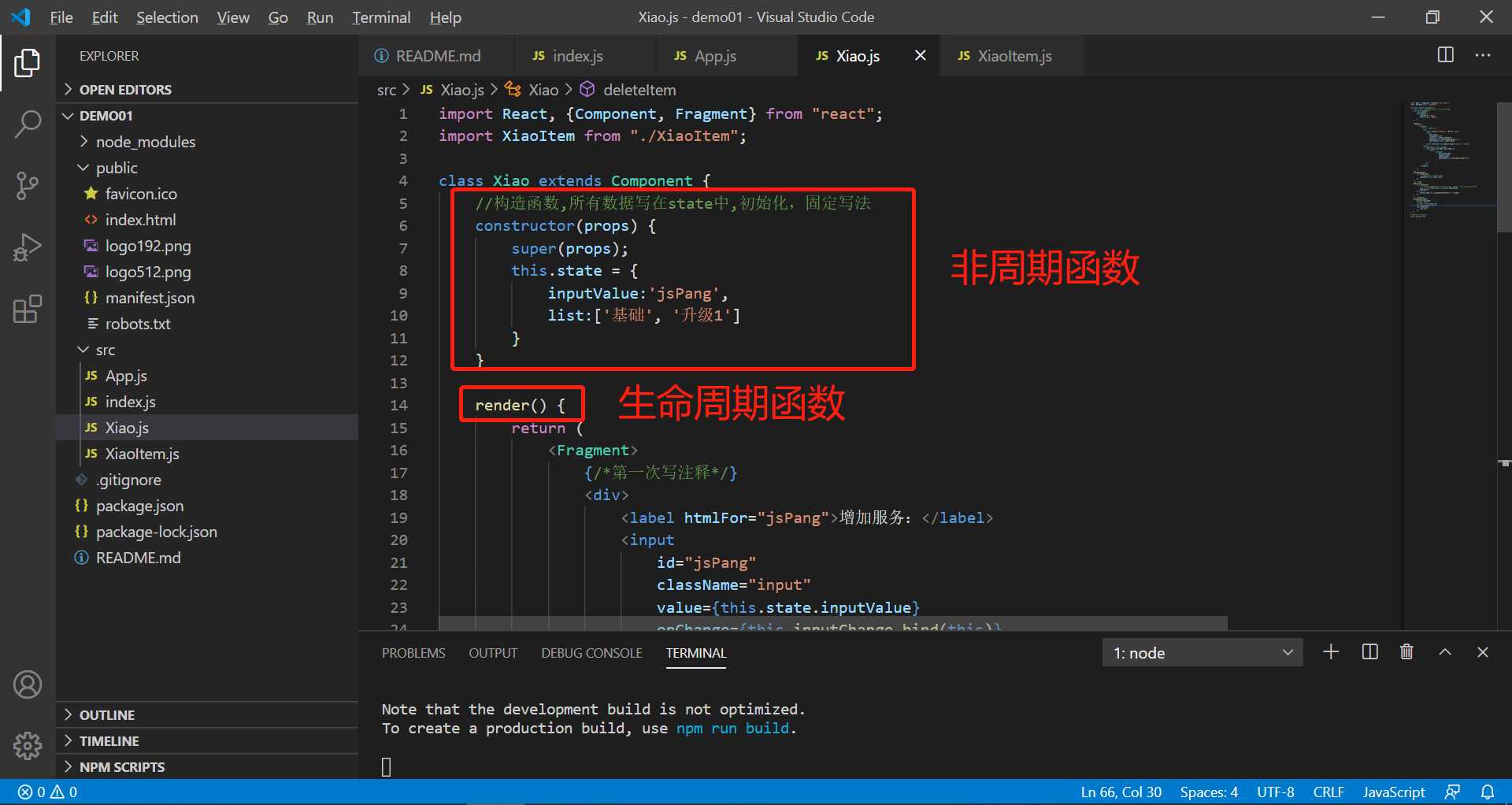
Task: Click the VS Code logo icon
Action: [x=21, y=17]
